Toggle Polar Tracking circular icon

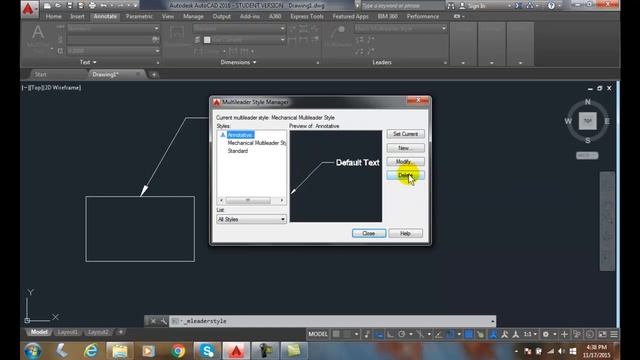click(402, 334)
